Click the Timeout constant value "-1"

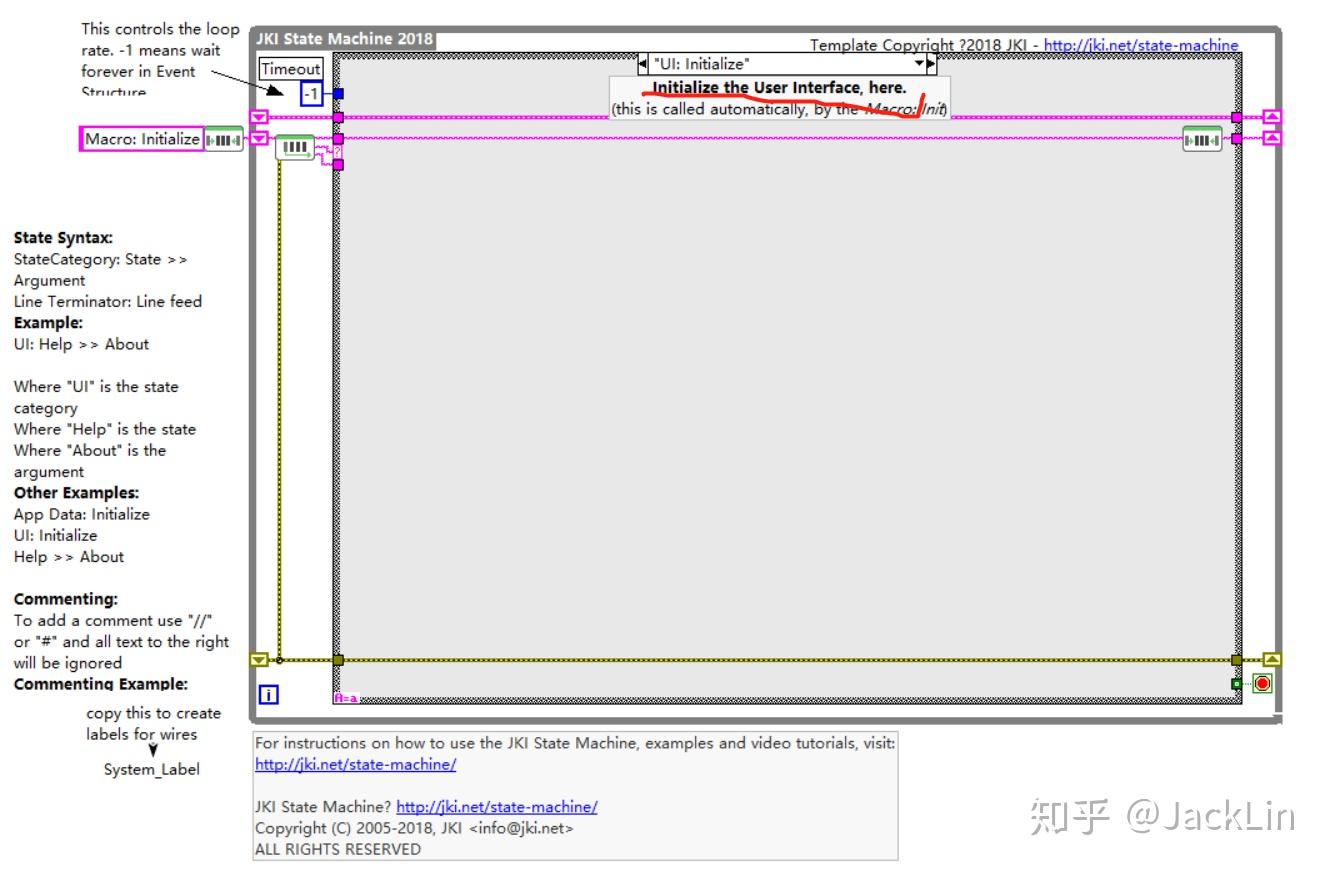pos(312,93)
